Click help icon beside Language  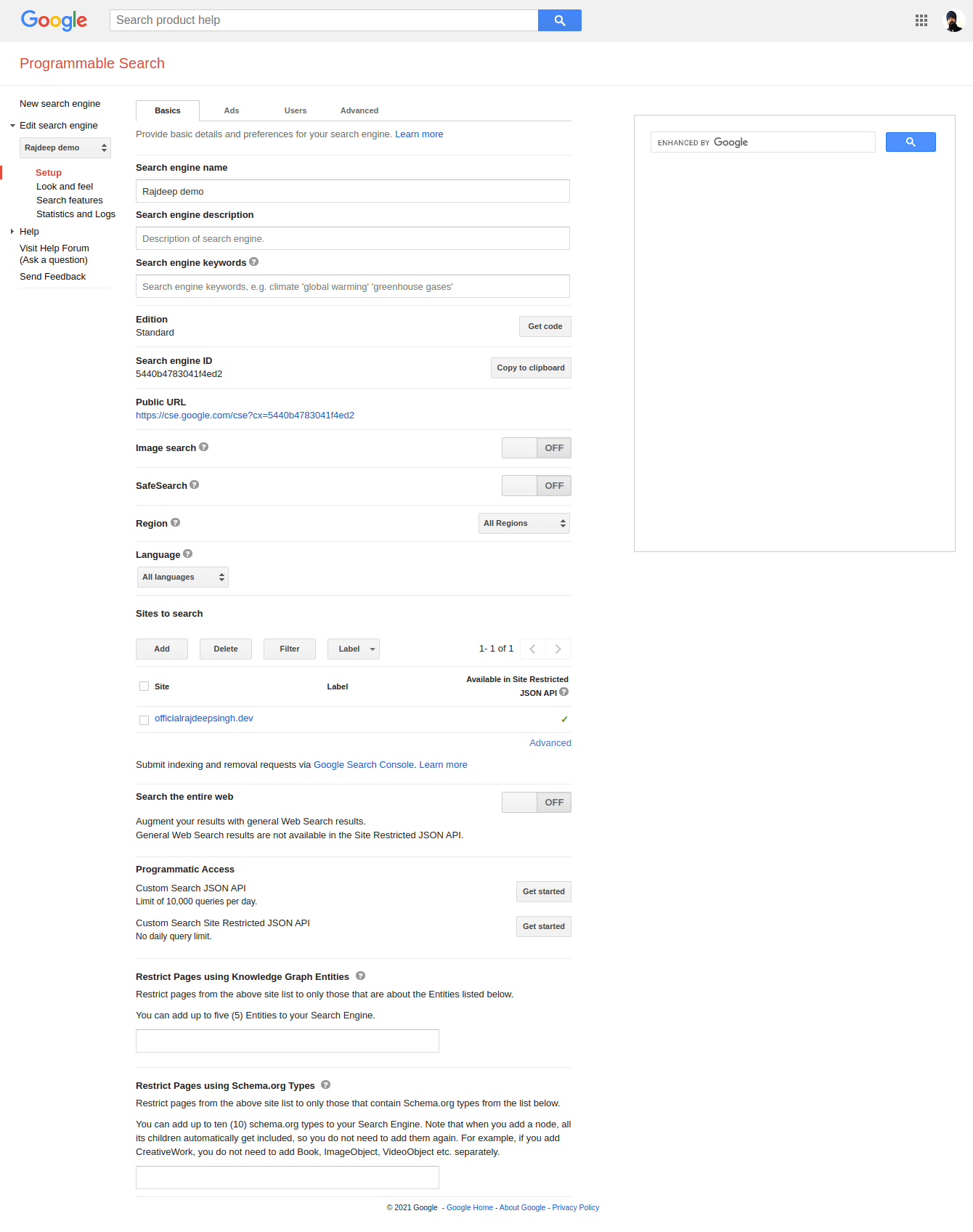[187, 554]
